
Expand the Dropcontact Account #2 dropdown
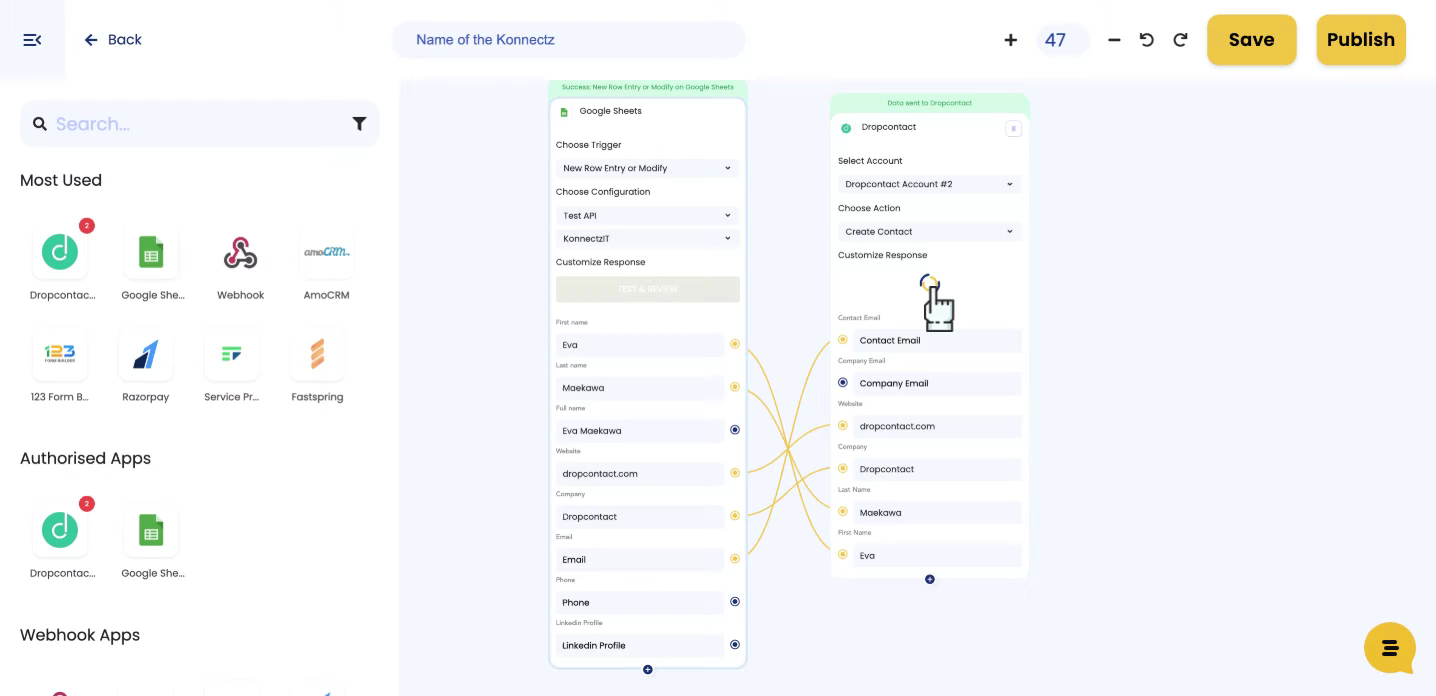[x=930, y=184]
